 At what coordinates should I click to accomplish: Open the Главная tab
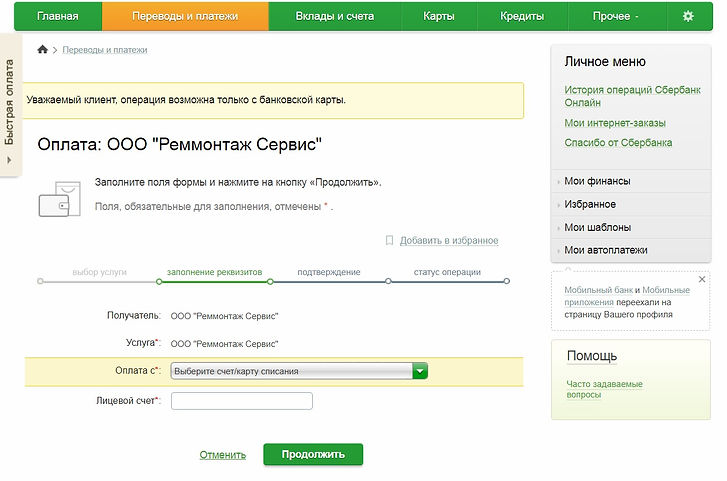click(x=58, y=16)
